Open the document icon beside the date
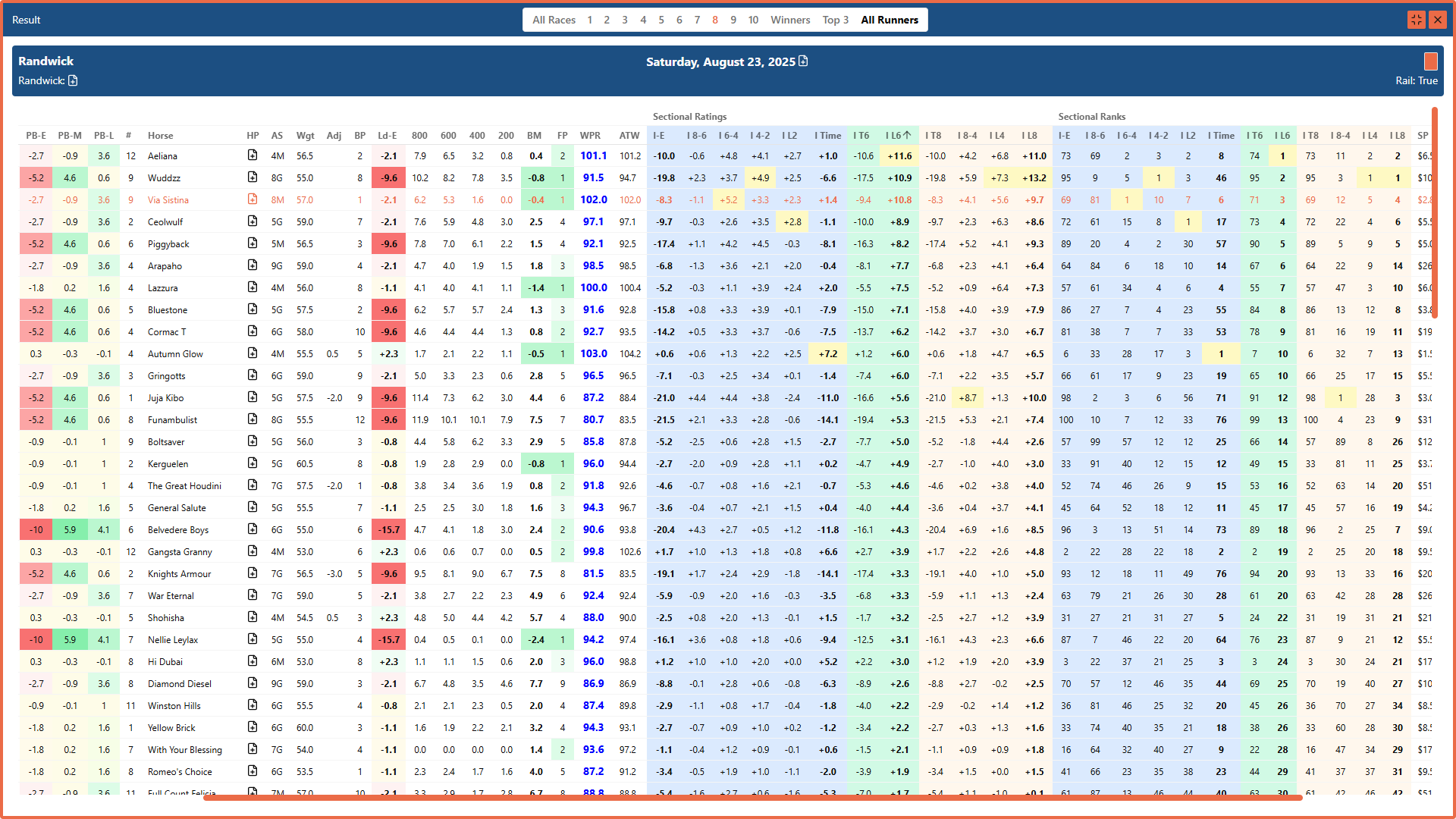Screen dimensions: 1456x819 [x=803, y=61]
